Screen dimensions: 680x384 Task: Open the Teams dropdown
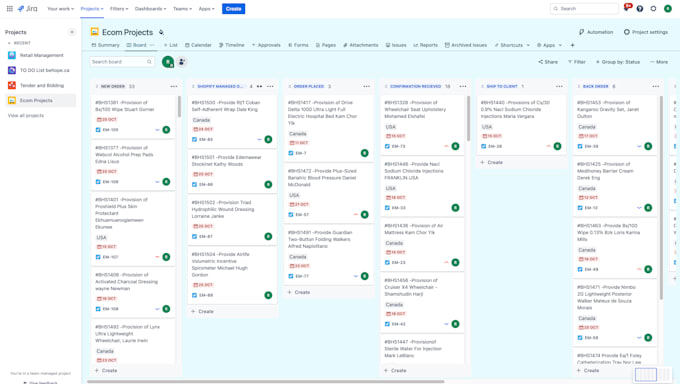[182, 9]
